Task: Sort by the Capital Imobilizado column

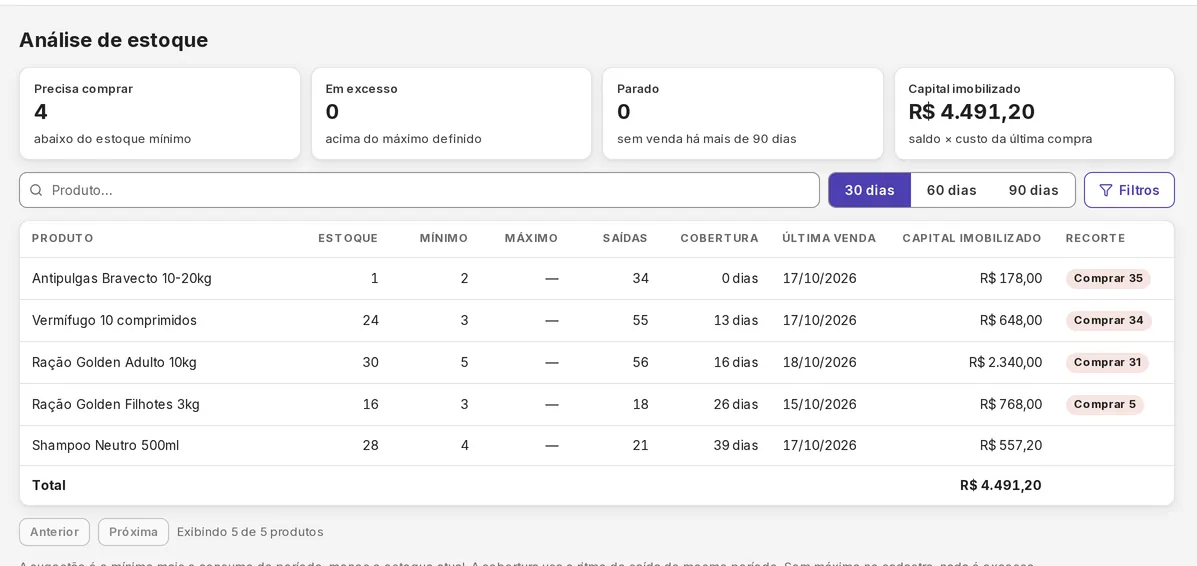Action: point(972,238)
